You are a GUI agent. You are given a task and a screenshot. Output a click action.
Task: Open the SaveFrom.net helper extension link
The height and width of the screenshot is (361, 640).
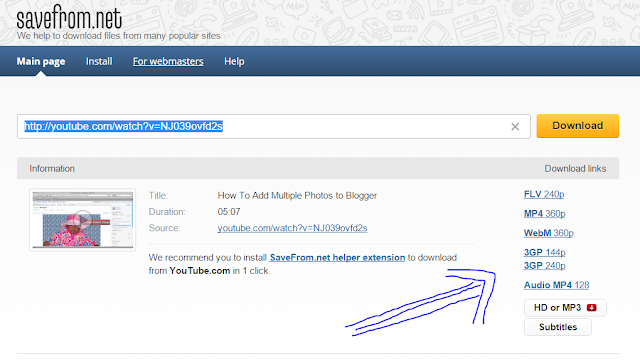pyautogui.click(x=337, y=258)
